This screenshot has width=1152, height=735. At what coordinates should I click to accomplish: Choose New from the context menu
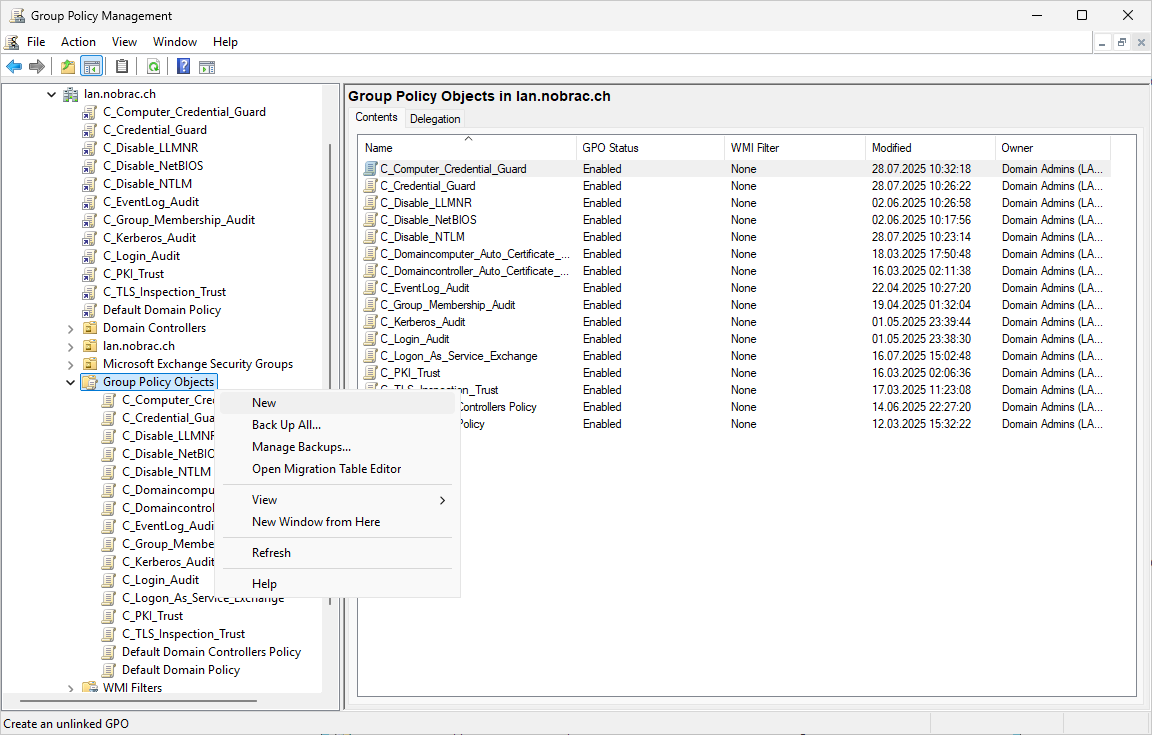click(337, 403)
